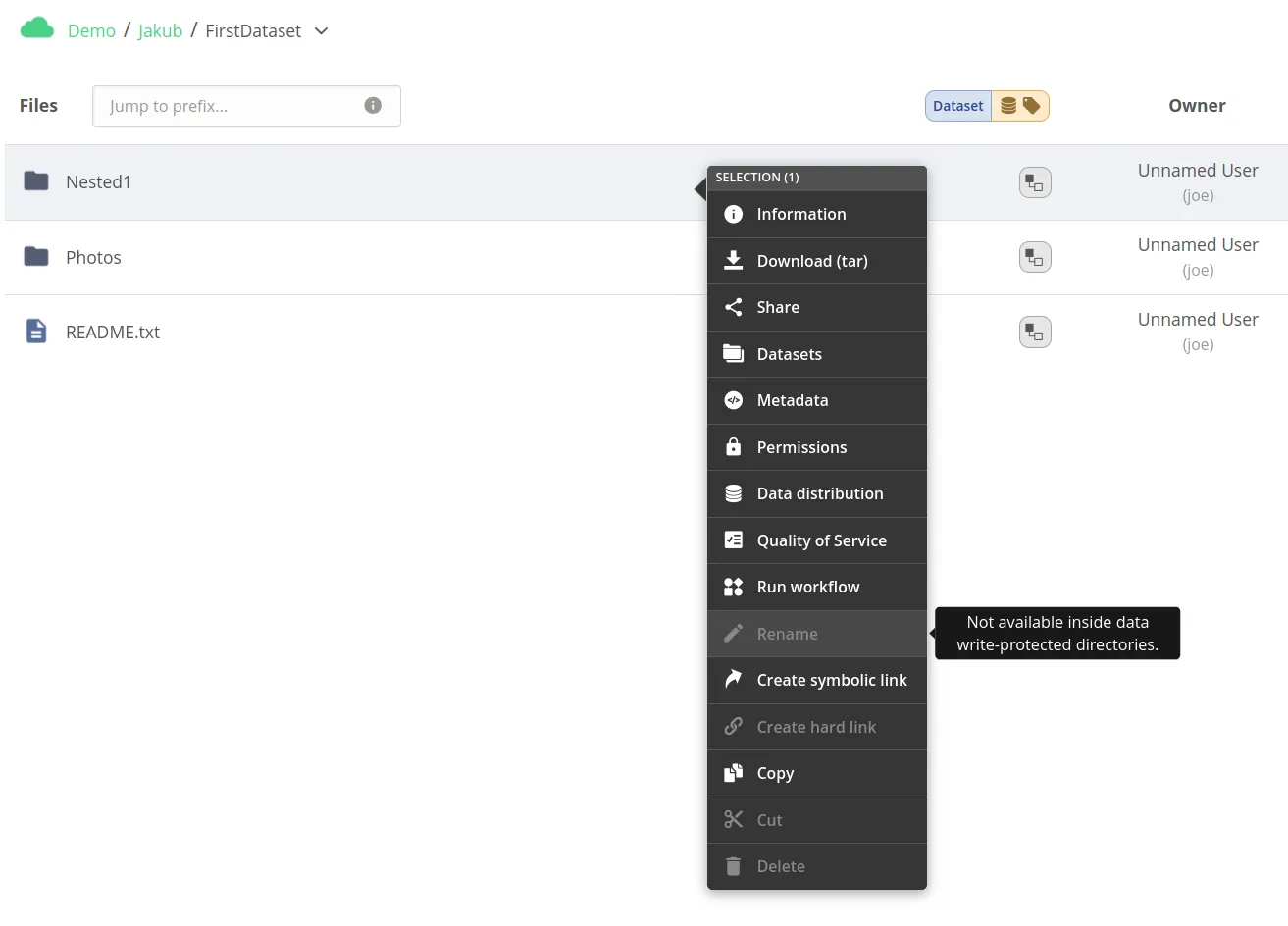Screen dimensions: 1288x926
Task: Open the Demo space link
Action: click(x=91, y=30)
